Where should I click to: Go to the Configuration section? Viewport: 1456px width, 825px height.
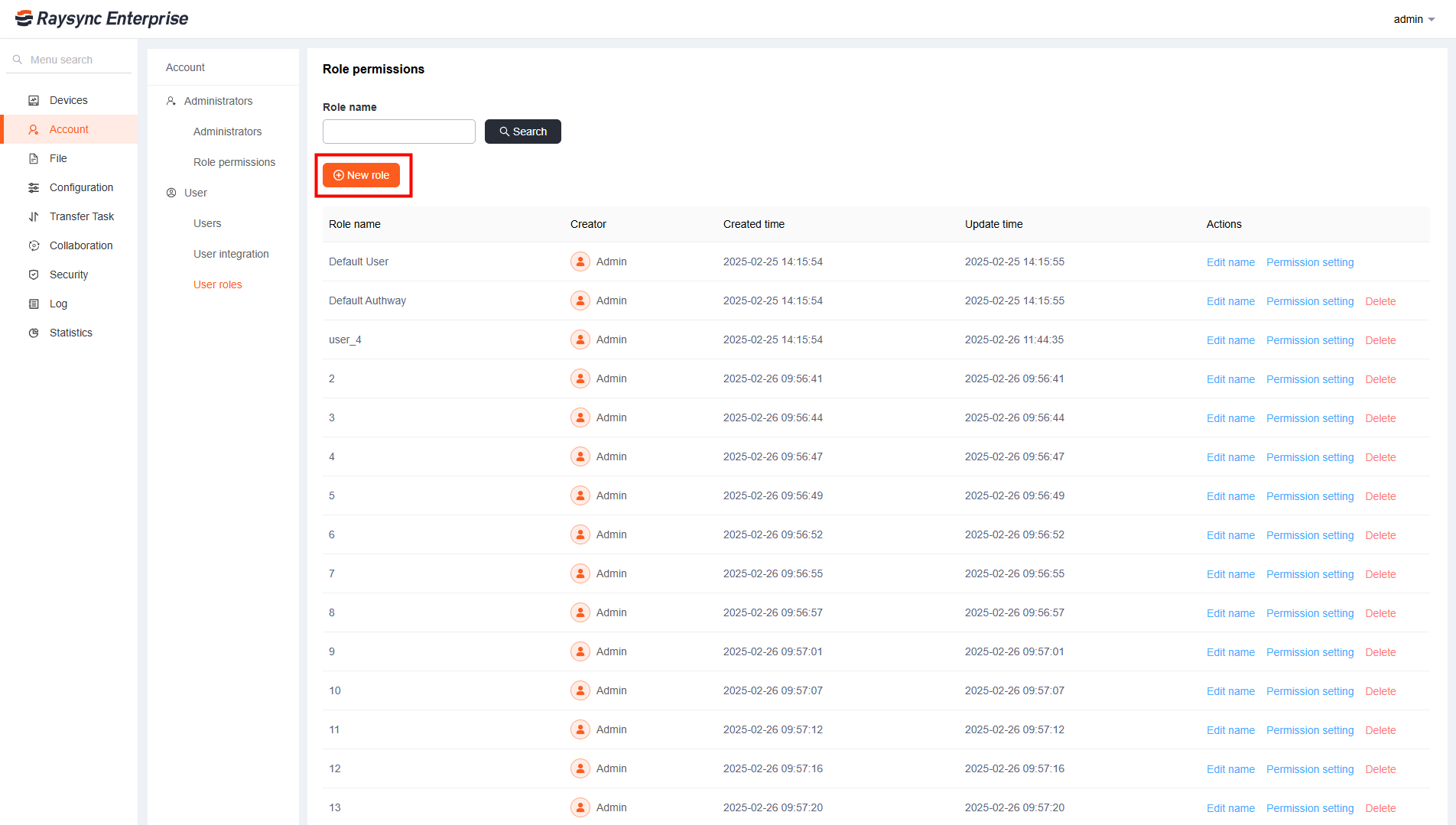click(x=69, y=187)
